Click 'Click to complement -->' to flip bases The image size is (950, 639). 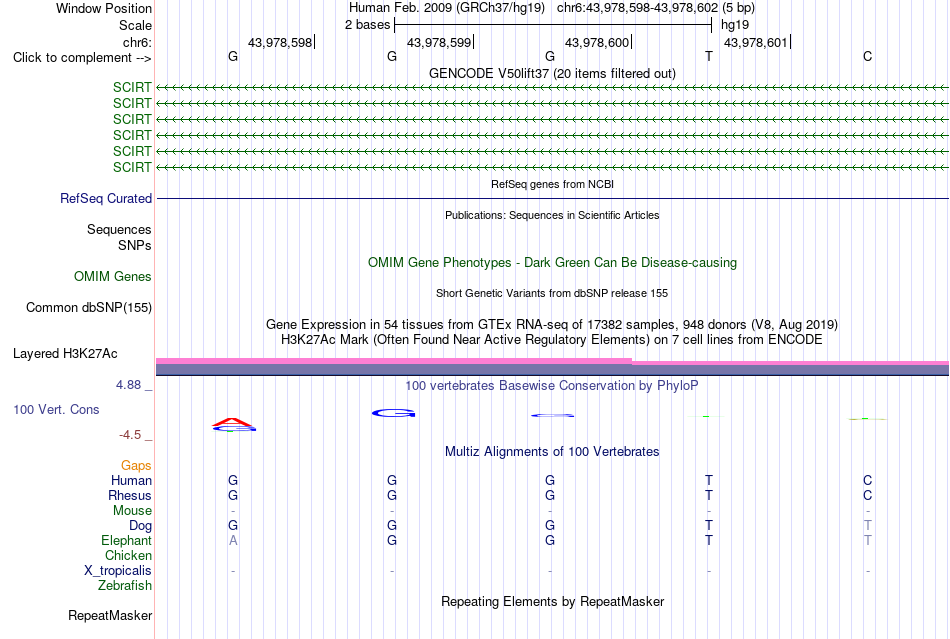pos(82,58)
